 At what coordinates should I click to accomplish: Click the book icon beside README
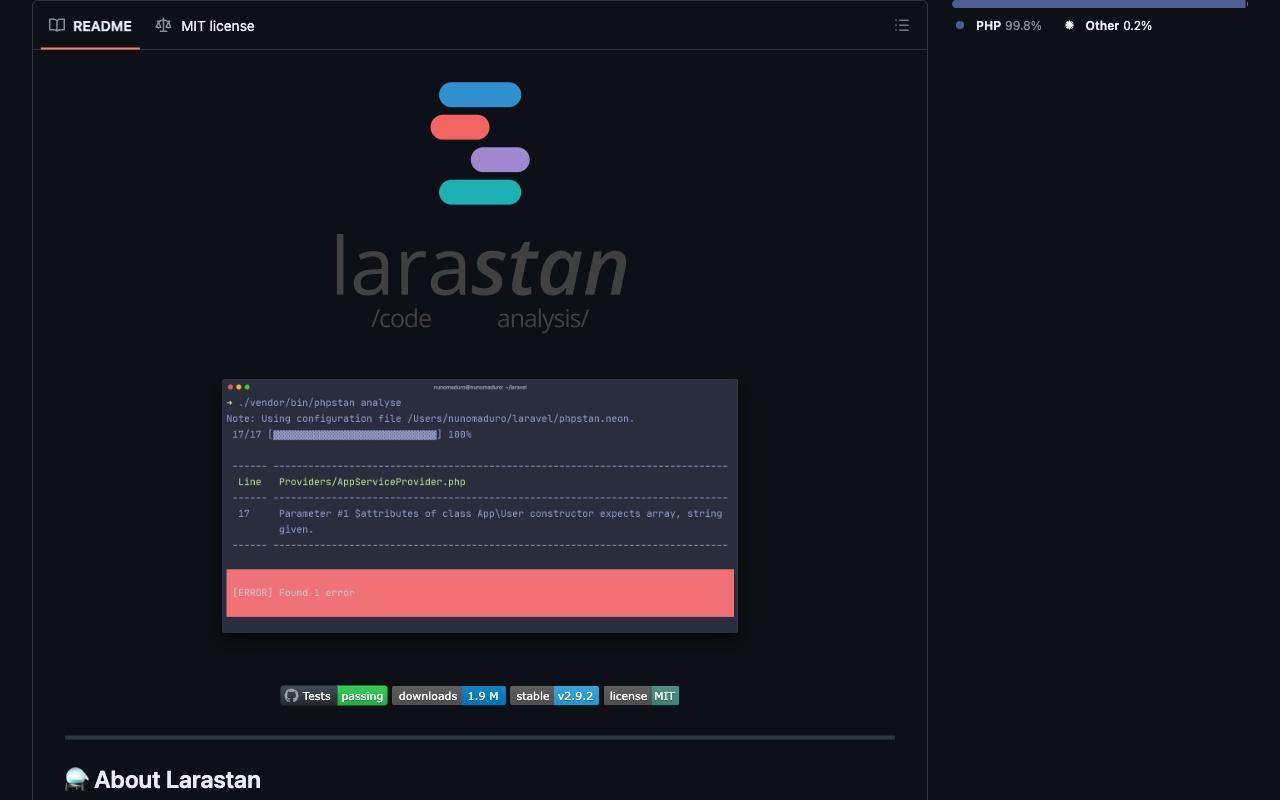click(x=57, y=26)
